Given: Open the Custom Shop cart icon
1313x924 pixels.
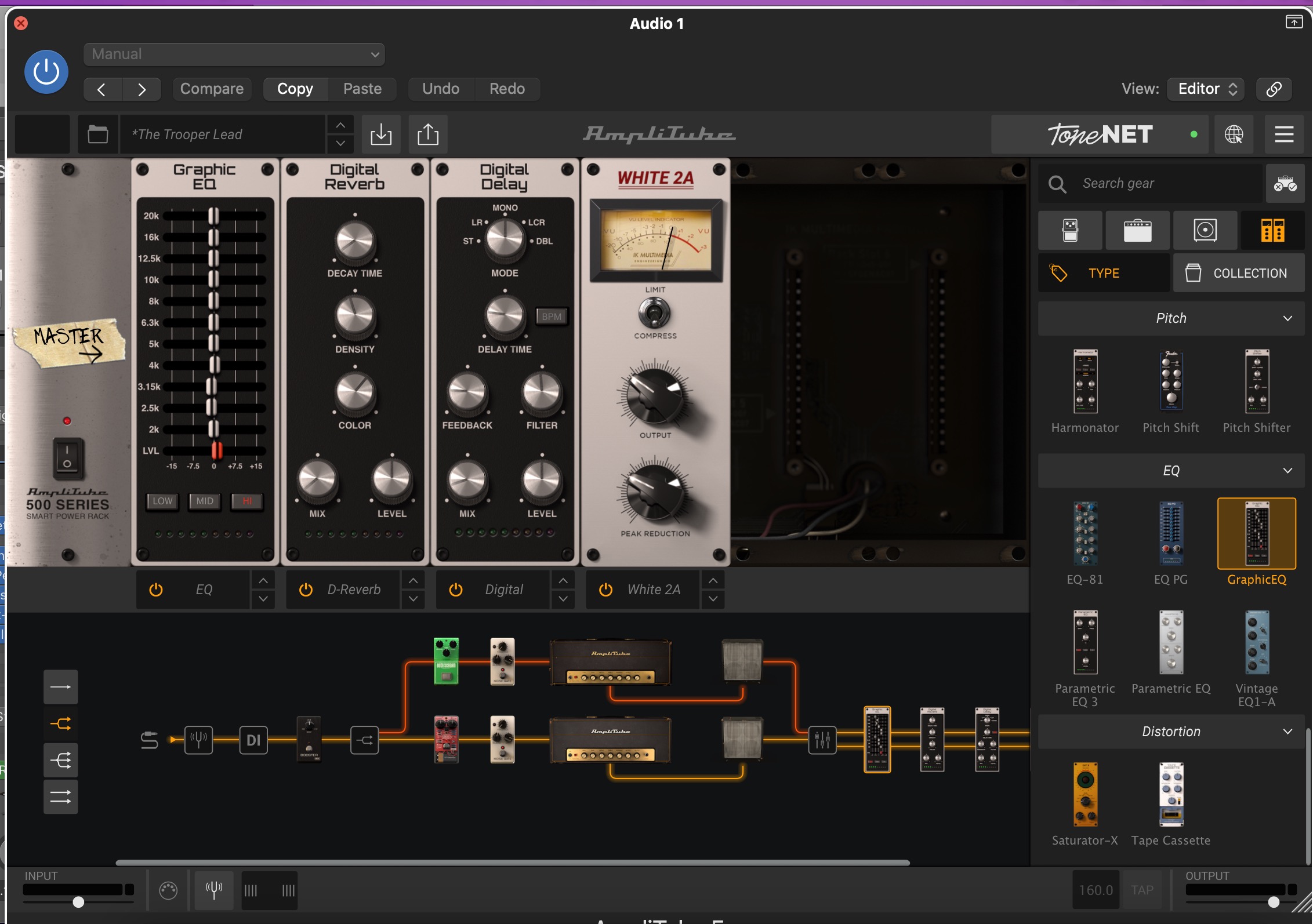Looking at the screenshot, I should point(1285,184).
